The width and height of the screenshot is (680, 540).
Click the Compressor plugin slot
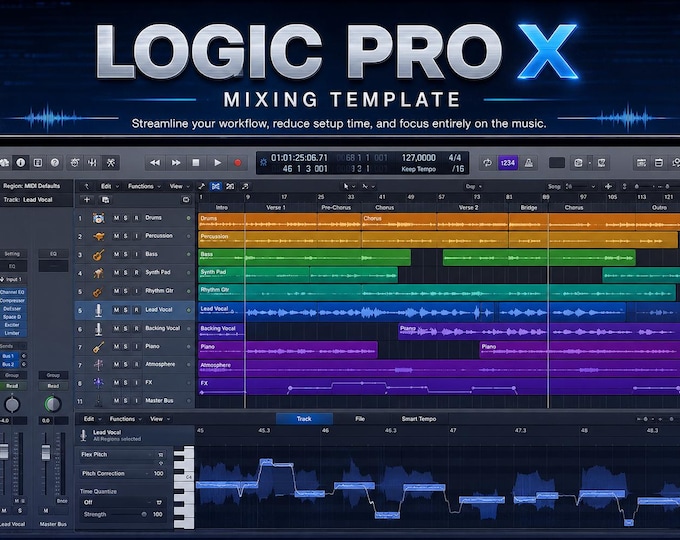(x=13, y=300)
